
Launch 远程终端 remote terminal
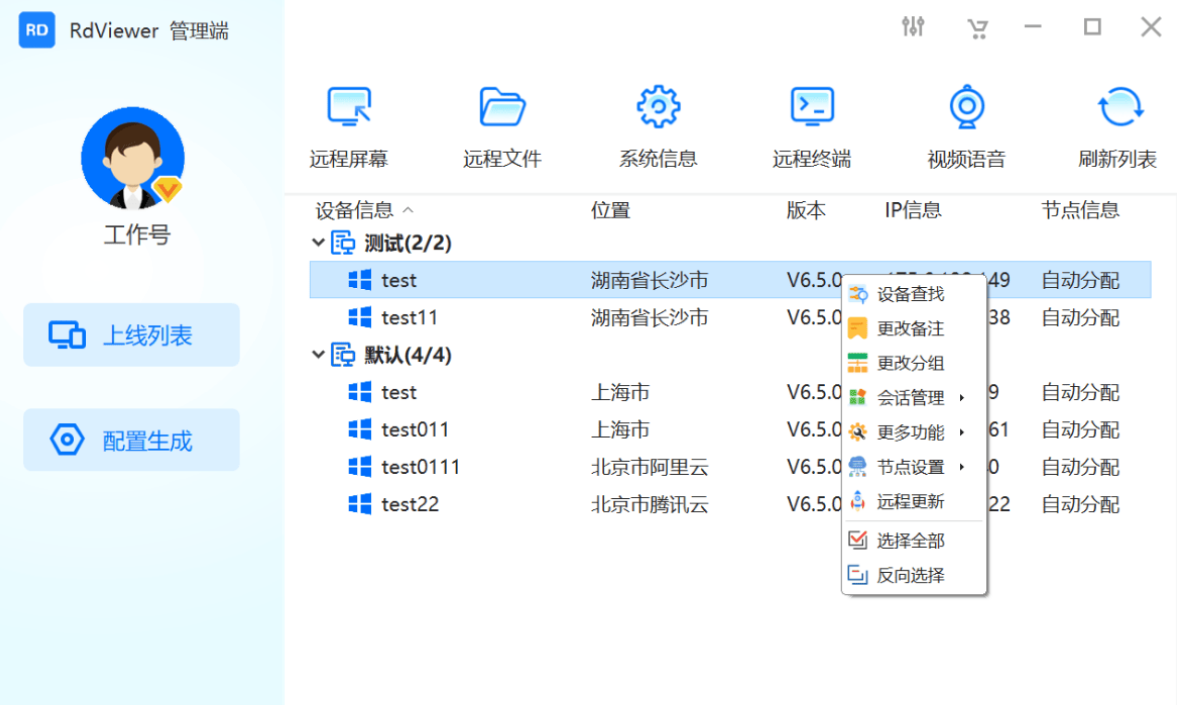pos(811,122)
